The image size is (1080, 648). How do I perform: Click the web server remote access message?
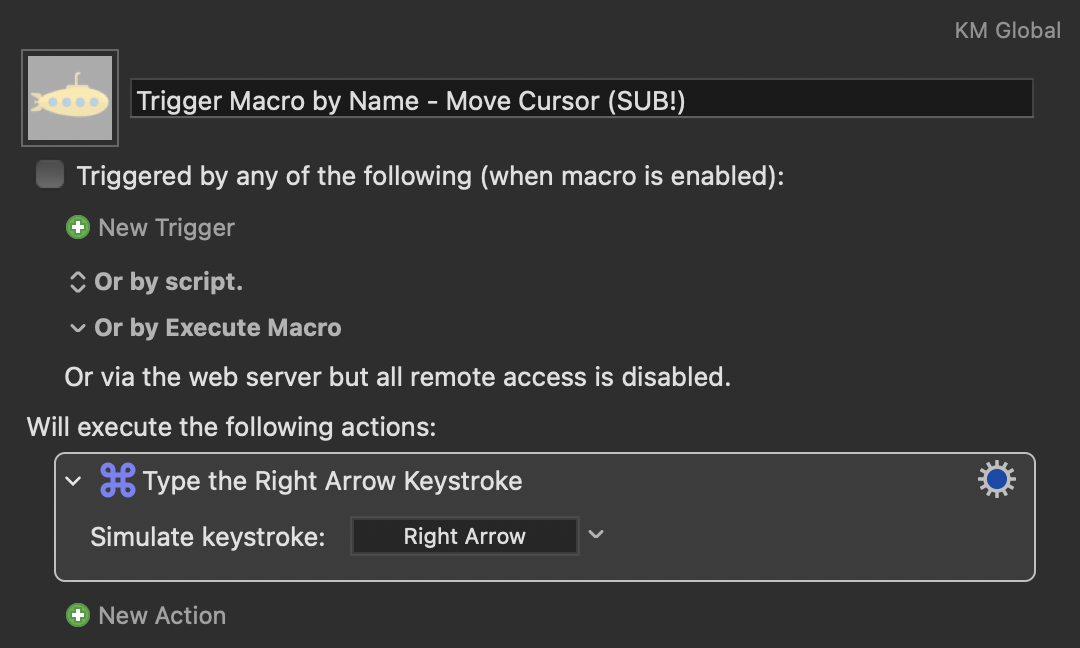(x=397, y=377)
